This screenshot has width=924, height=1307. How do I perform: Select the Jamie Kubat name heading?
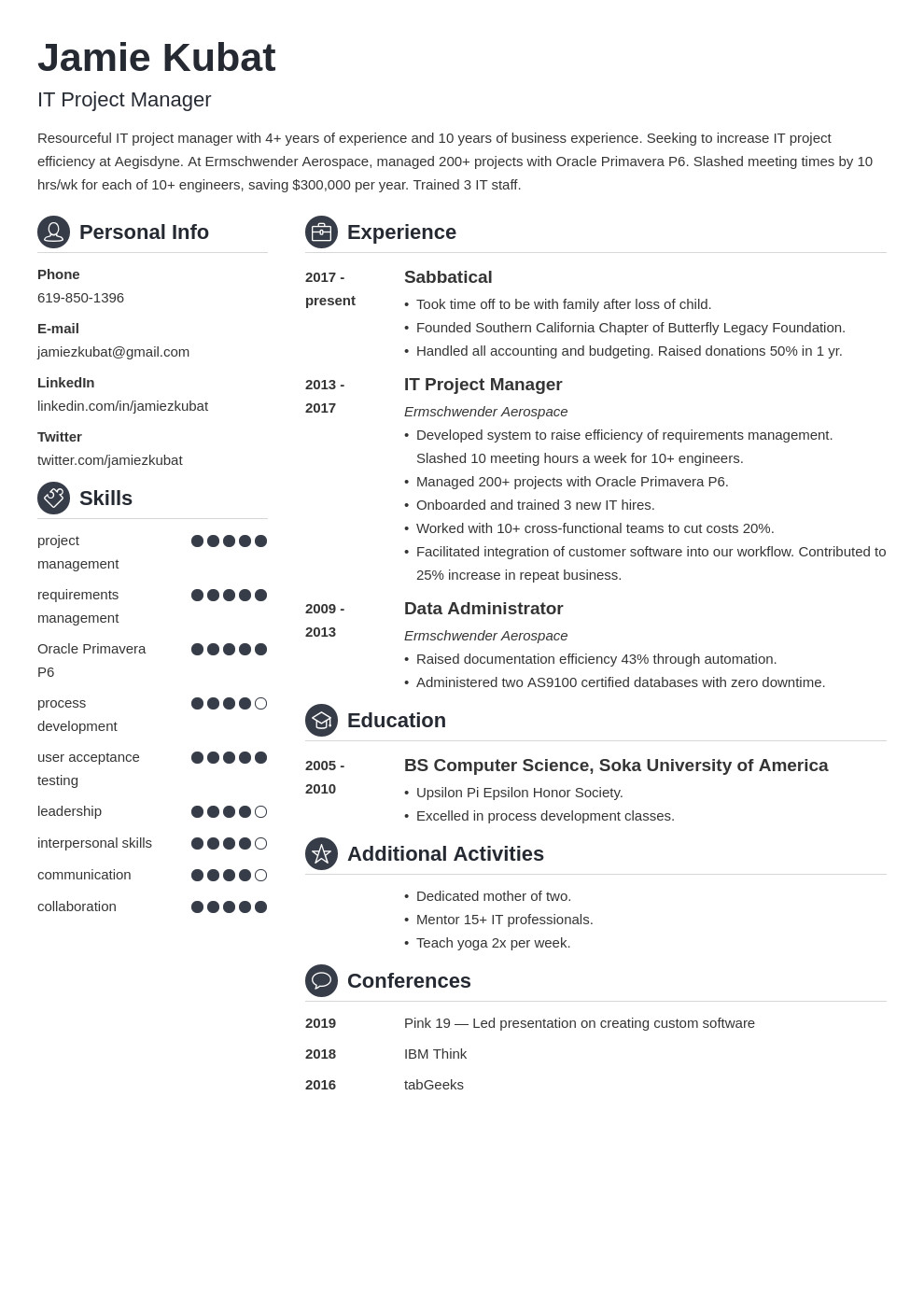(156, 58)
